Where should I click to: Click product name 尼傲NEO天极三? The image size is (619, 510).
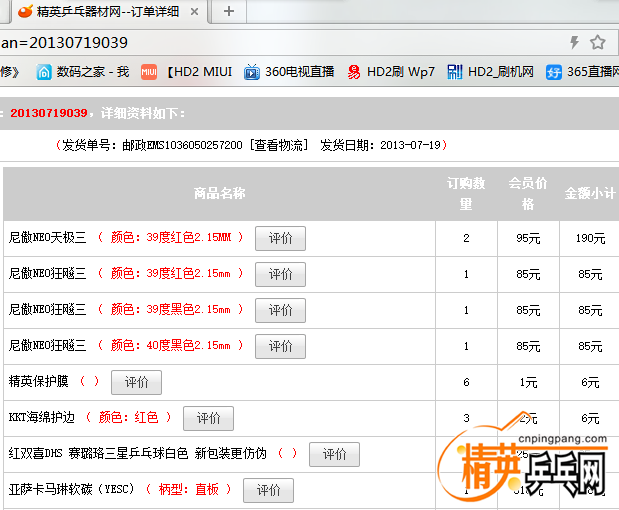pos(47,237)
